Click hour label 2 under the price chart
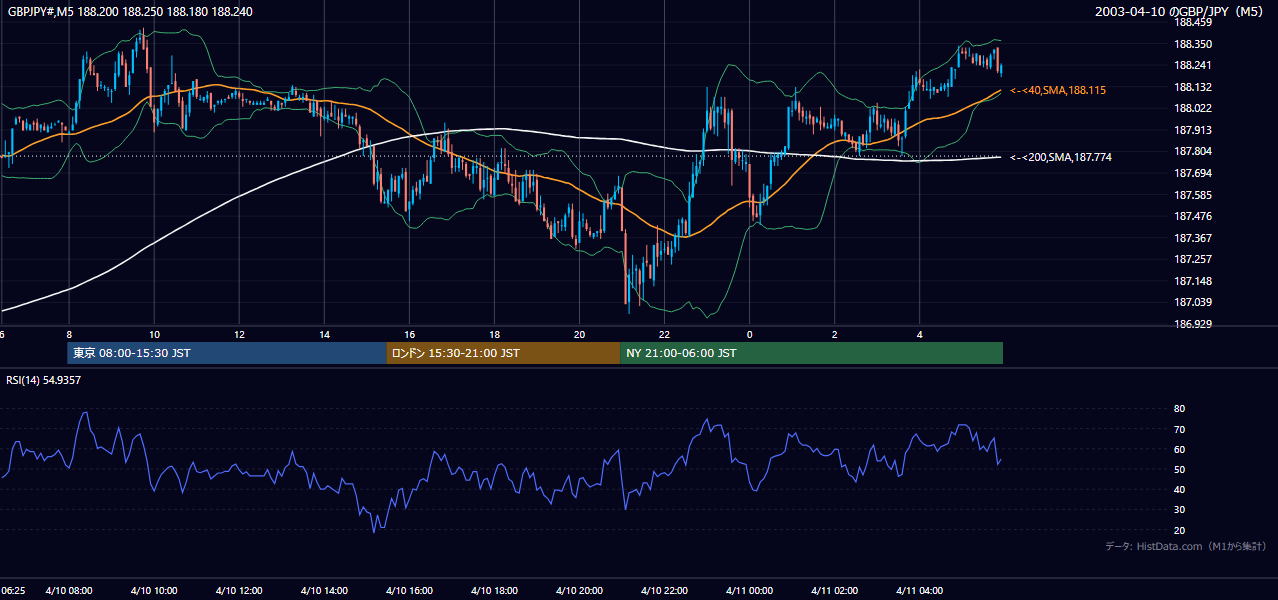This screenshot has width=1278, height=600. click(834, 334)
